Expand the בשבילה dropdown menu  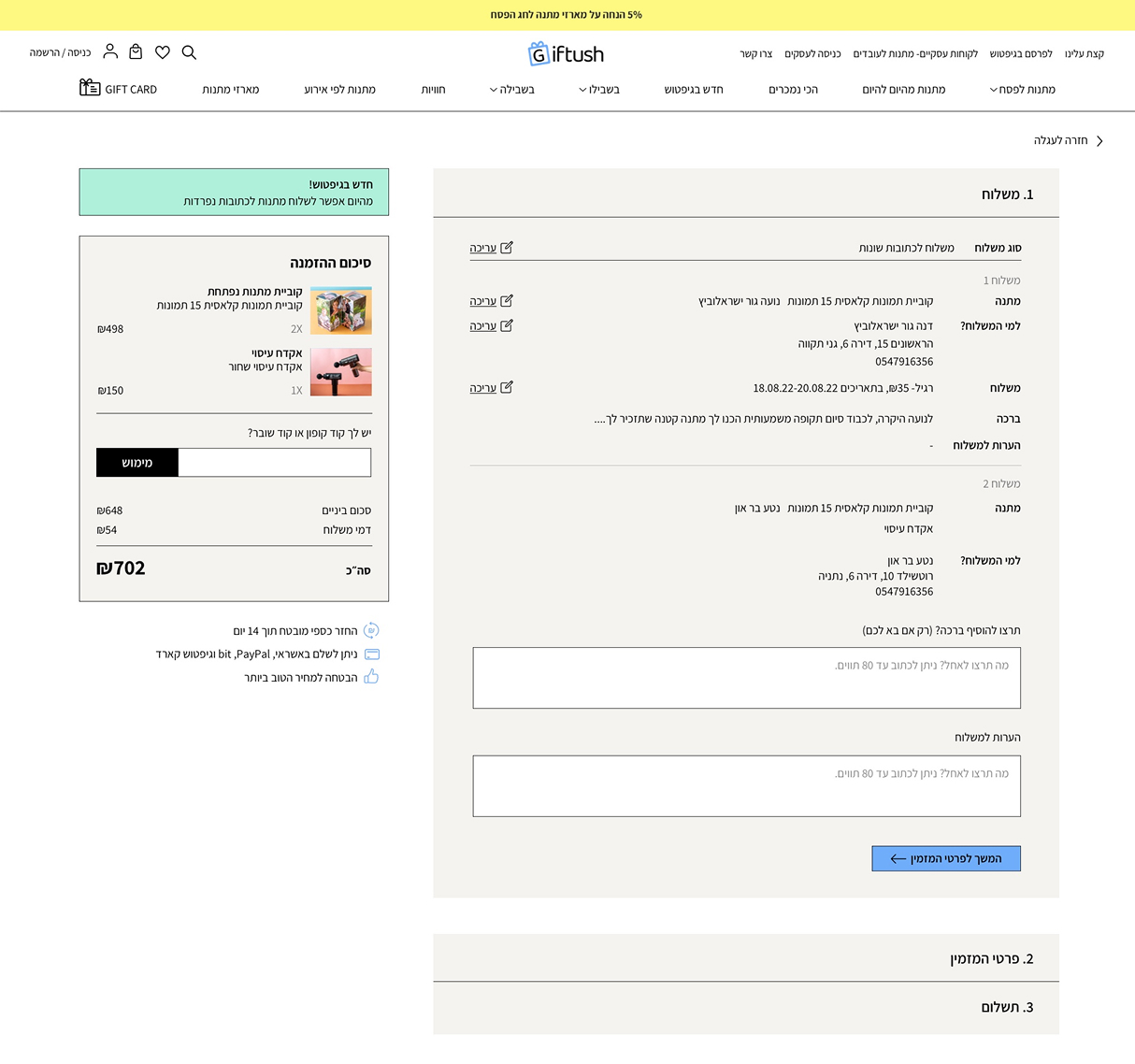512,90
